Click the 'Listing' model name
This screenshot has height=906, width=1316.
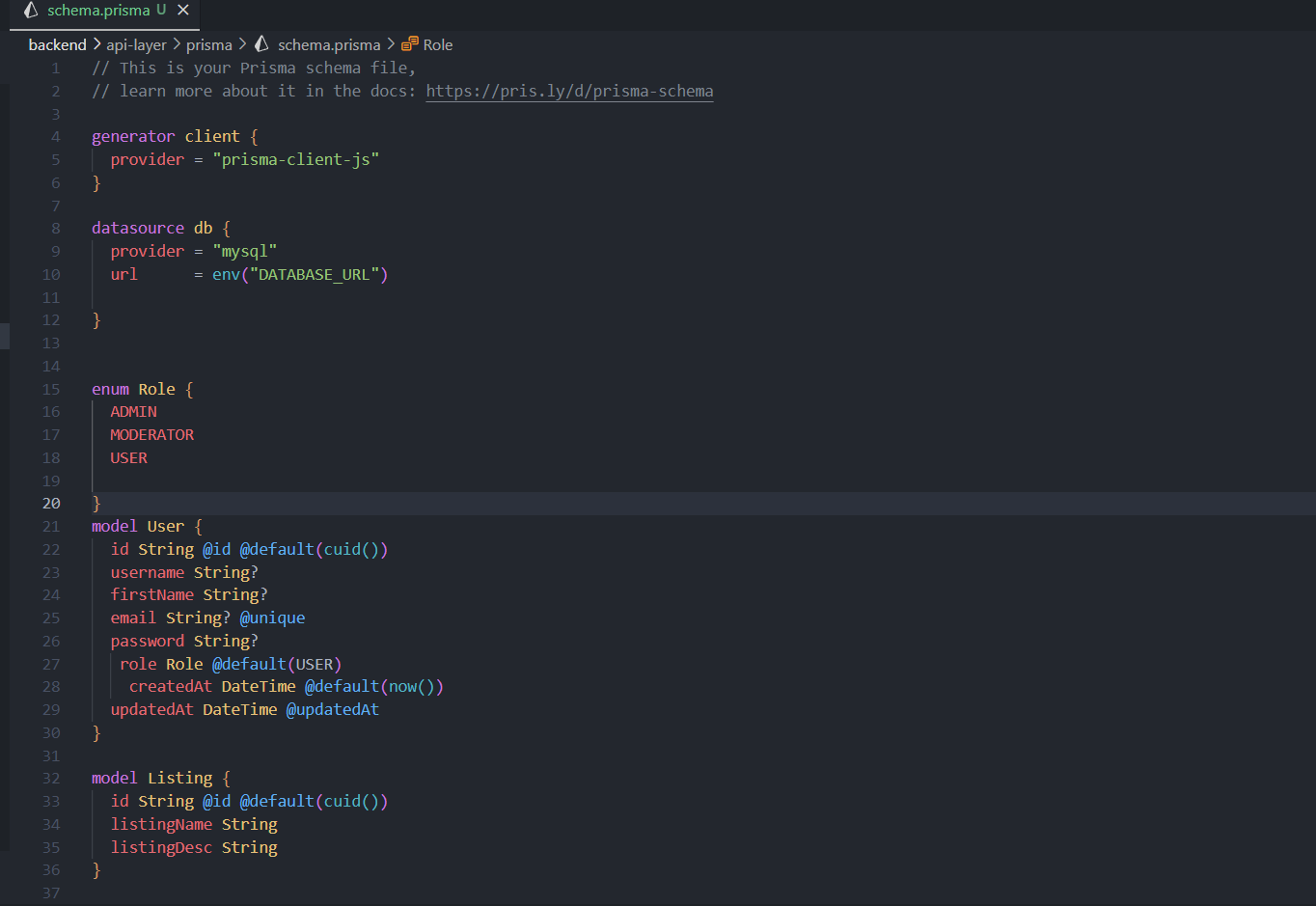180,779
